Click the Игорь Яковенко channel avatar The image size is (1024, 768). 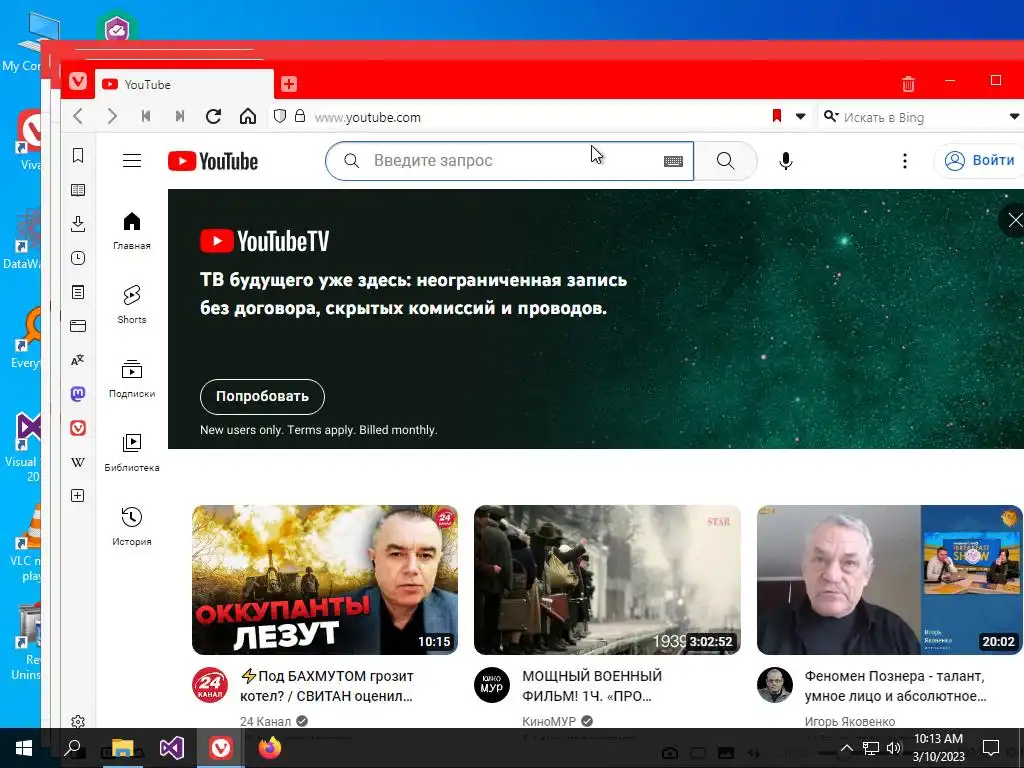click(x=775, y=685)
